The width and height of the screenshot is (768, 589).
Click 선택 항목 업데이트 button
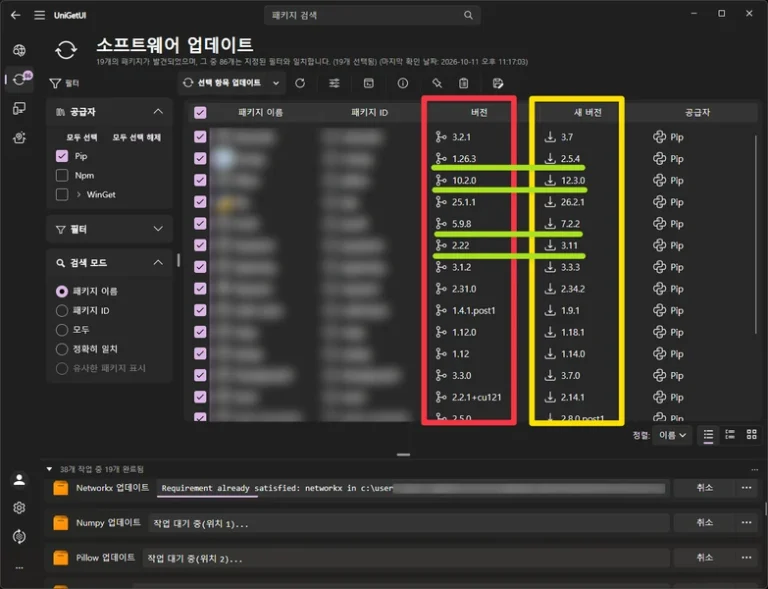pos(222,83)
